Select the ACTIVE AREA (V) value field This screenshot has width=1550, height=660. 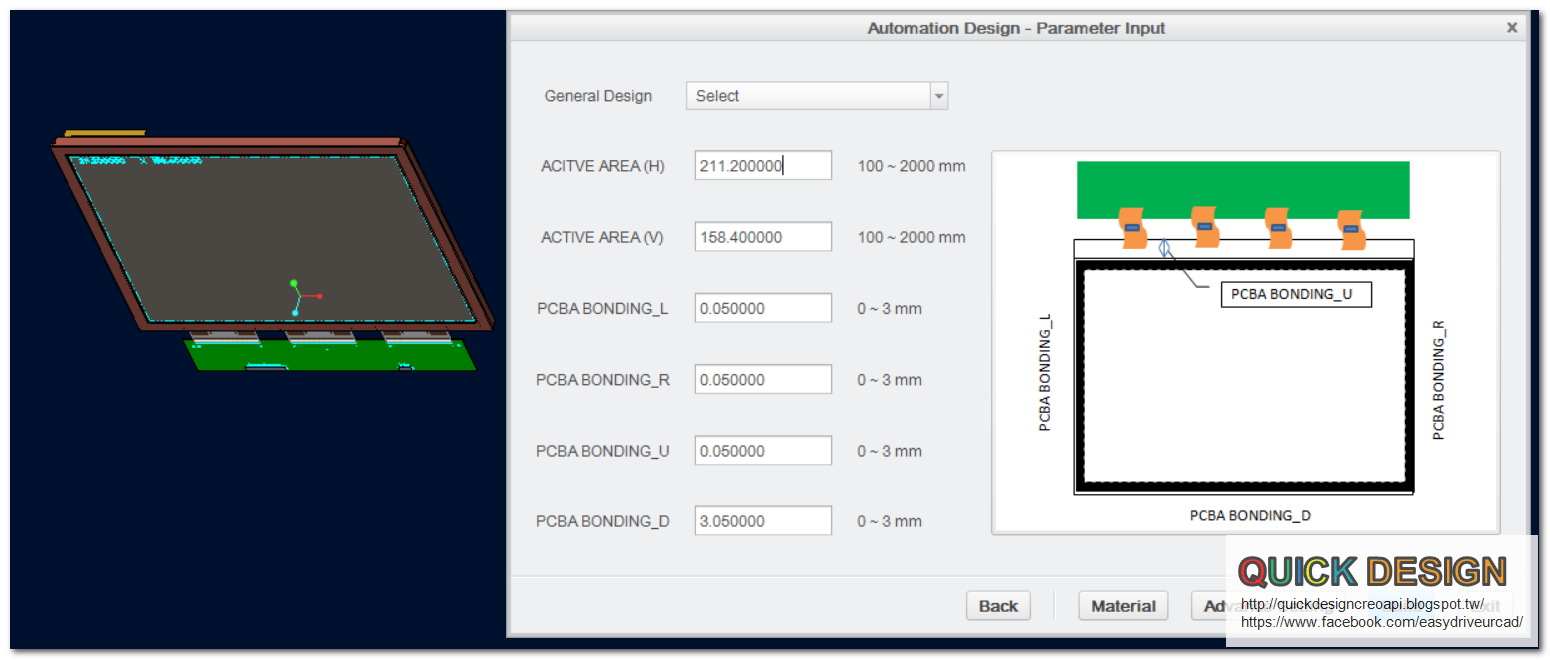point(763,236)
